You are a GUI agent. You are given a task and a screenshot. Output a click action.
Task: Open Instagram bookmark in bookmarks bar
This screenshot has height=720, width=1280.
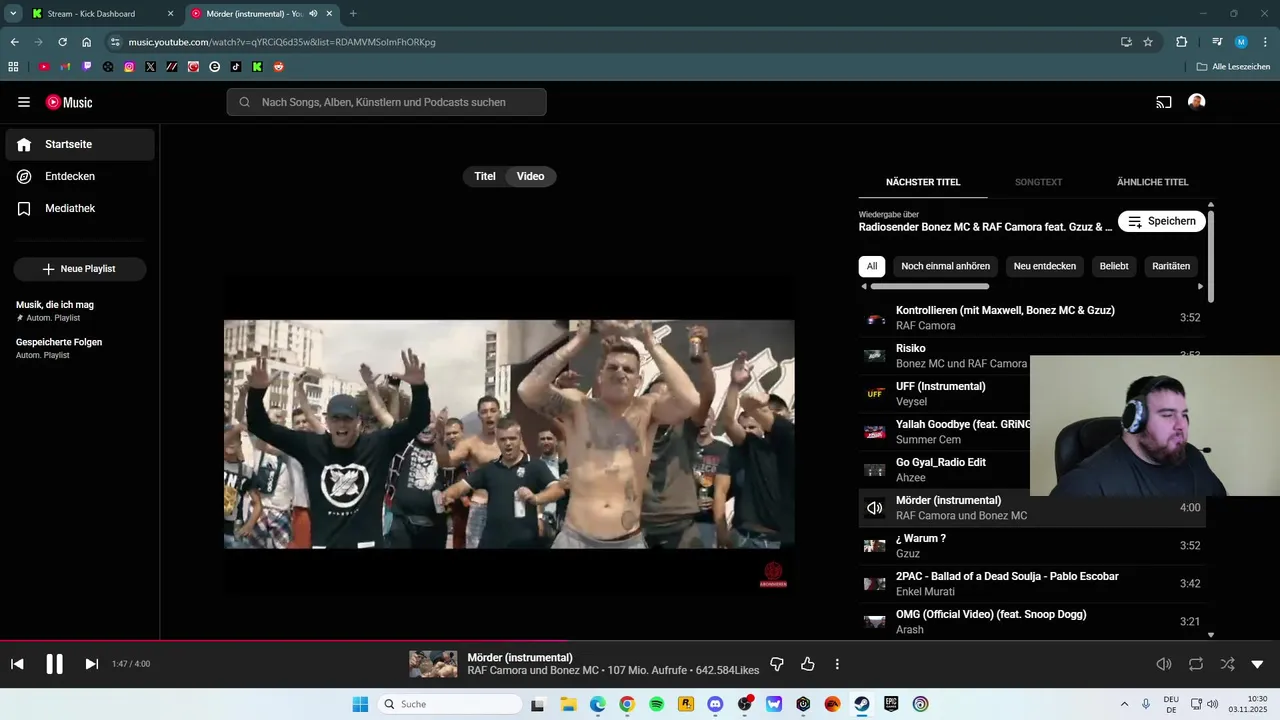129,67
